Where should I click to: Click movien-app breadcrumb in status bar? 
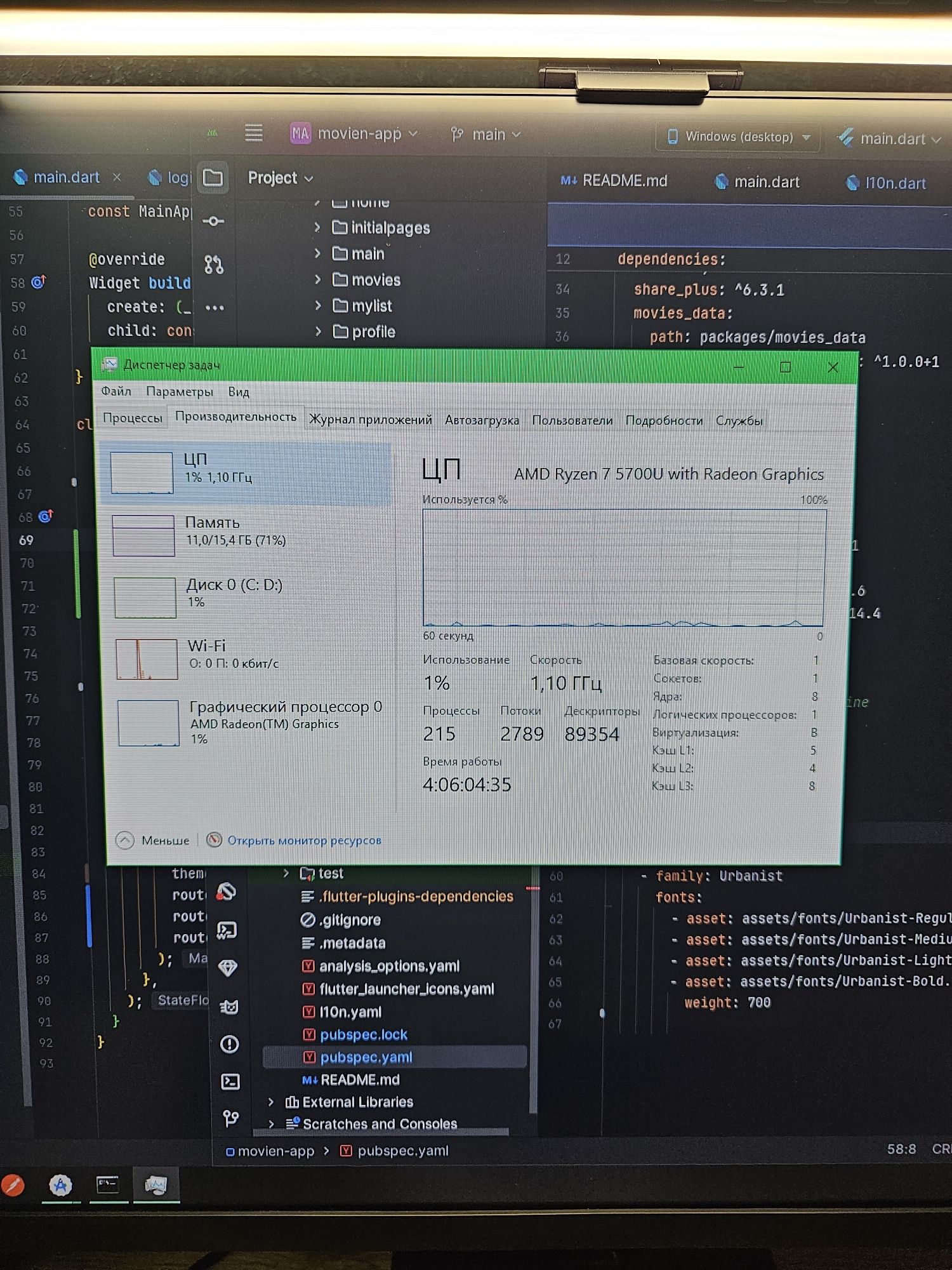270,1151
